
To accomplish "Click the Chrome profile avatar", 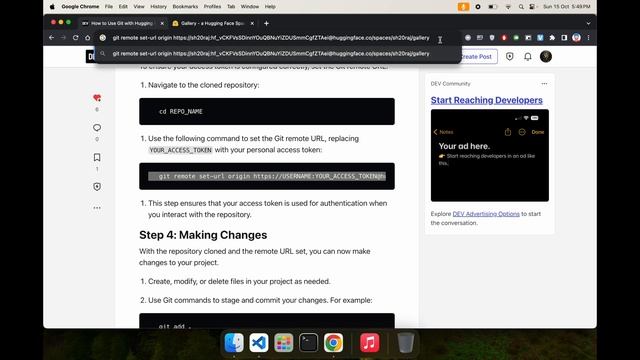I will [576, 38].
